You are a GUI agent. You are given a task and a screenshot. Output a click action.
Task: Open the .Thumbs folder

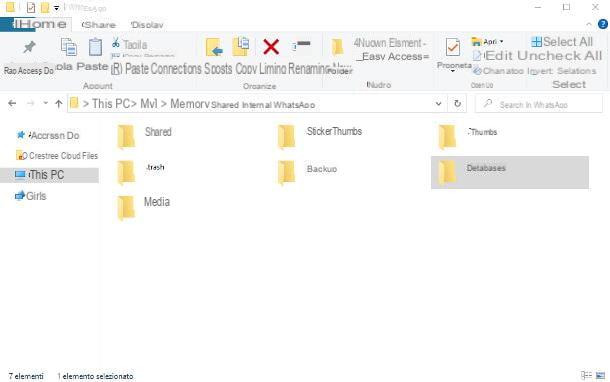(468, 137)
